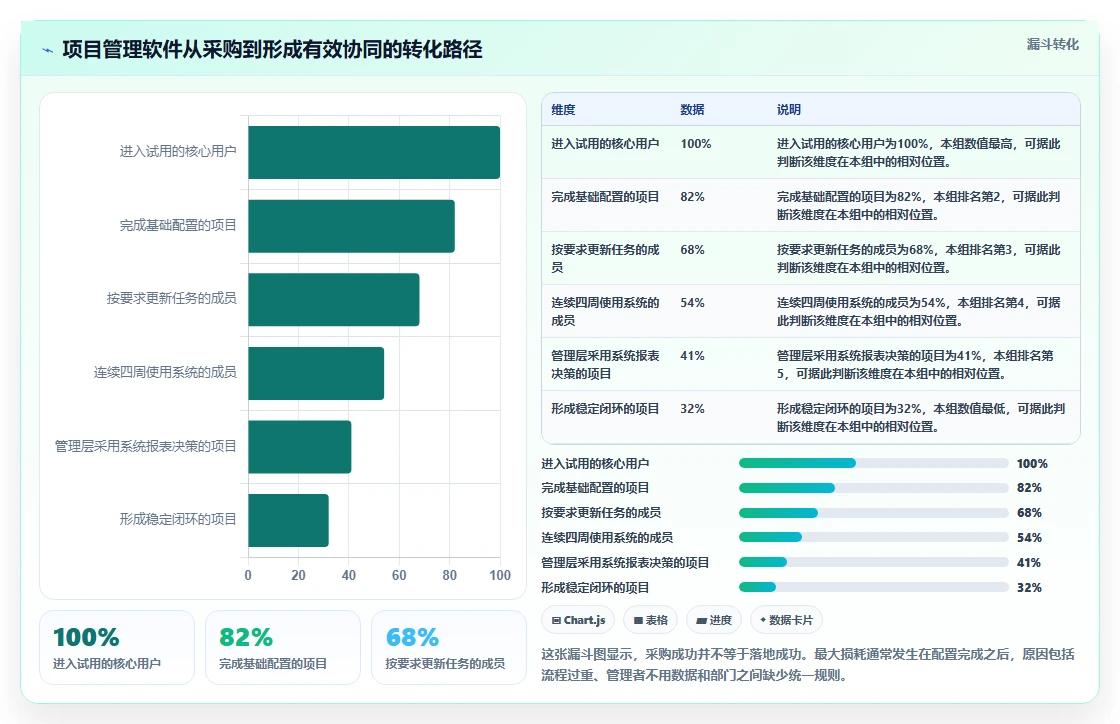Select the 表格 chip
The image size is (1120, 724).
651,620
